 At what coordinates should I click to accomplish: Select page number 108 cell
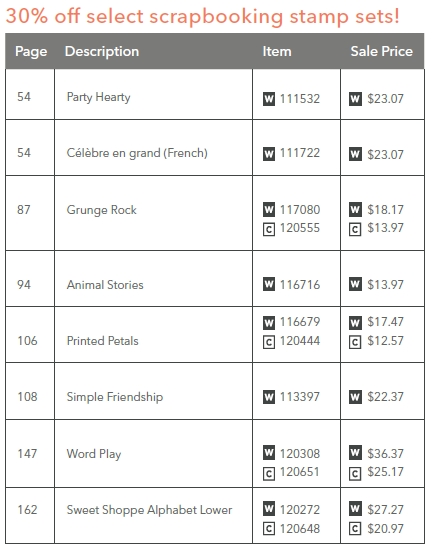[x=30, y=391]
